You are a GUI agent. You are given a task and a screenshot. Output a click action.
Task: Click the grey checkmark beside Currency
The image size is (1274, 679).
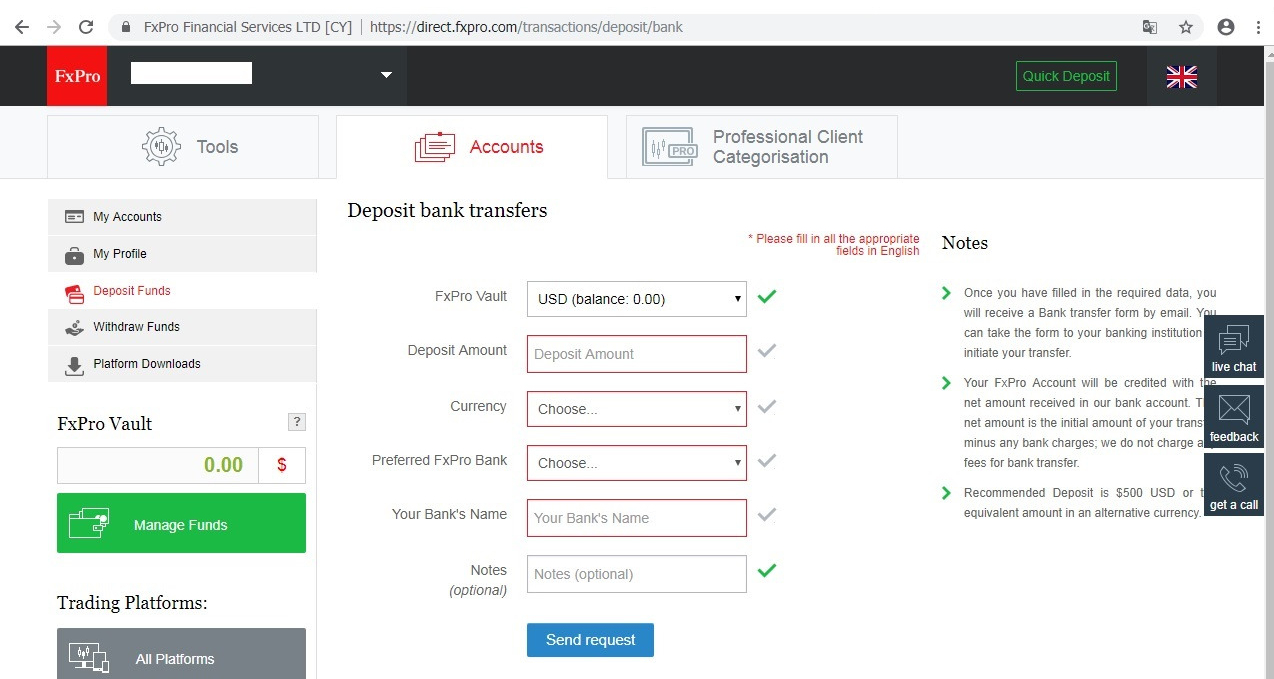click(767, 407)
